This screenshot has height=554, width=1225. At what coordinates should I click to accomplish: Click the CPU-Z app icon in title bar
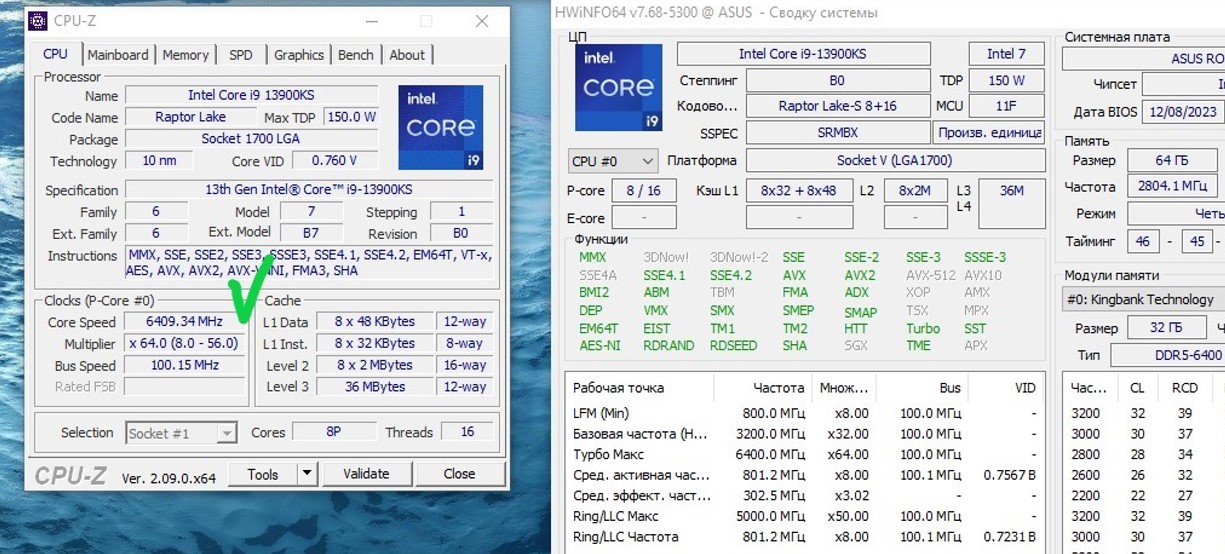pyautogui.click(x=37, y=20)
